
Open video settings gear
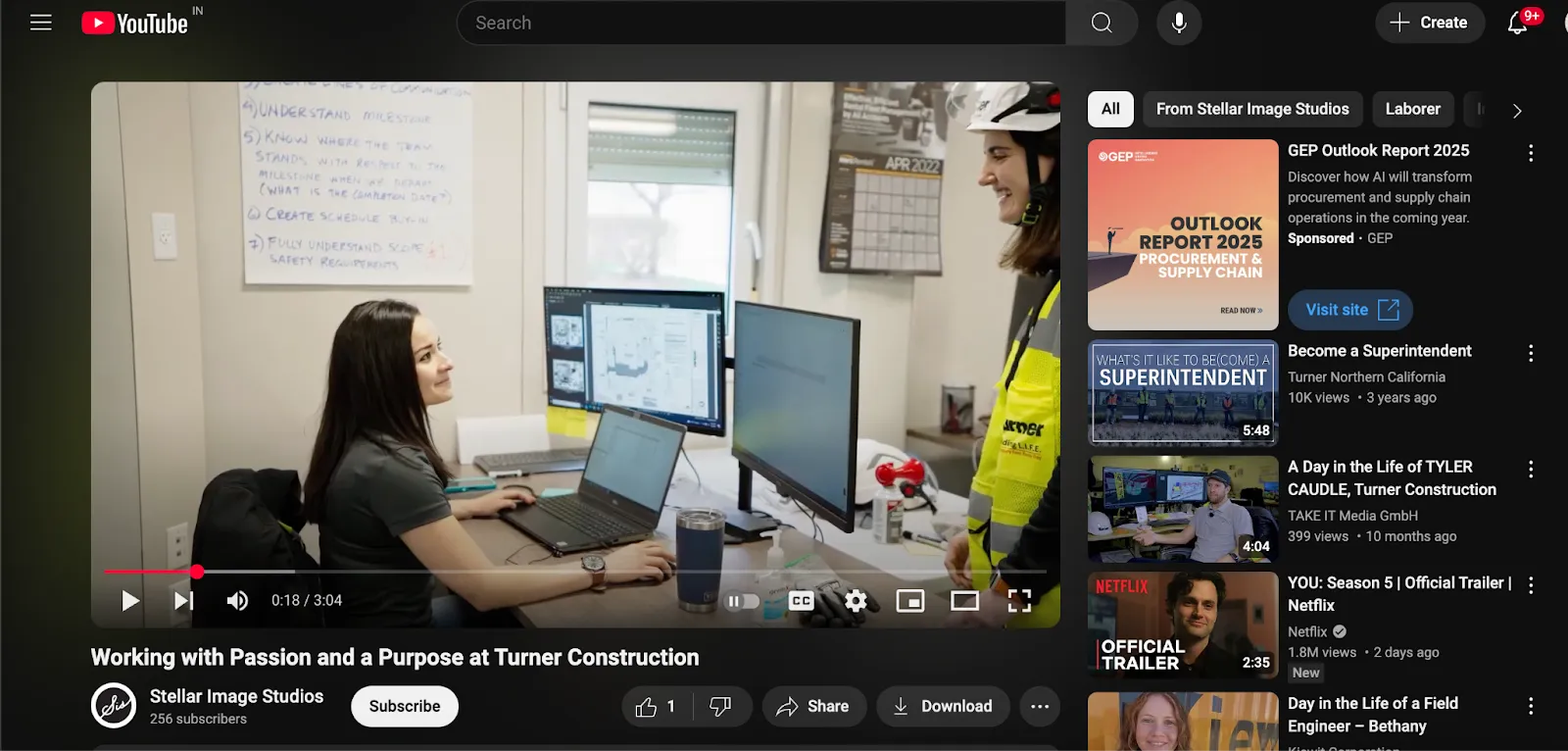[x=856, y=601]
